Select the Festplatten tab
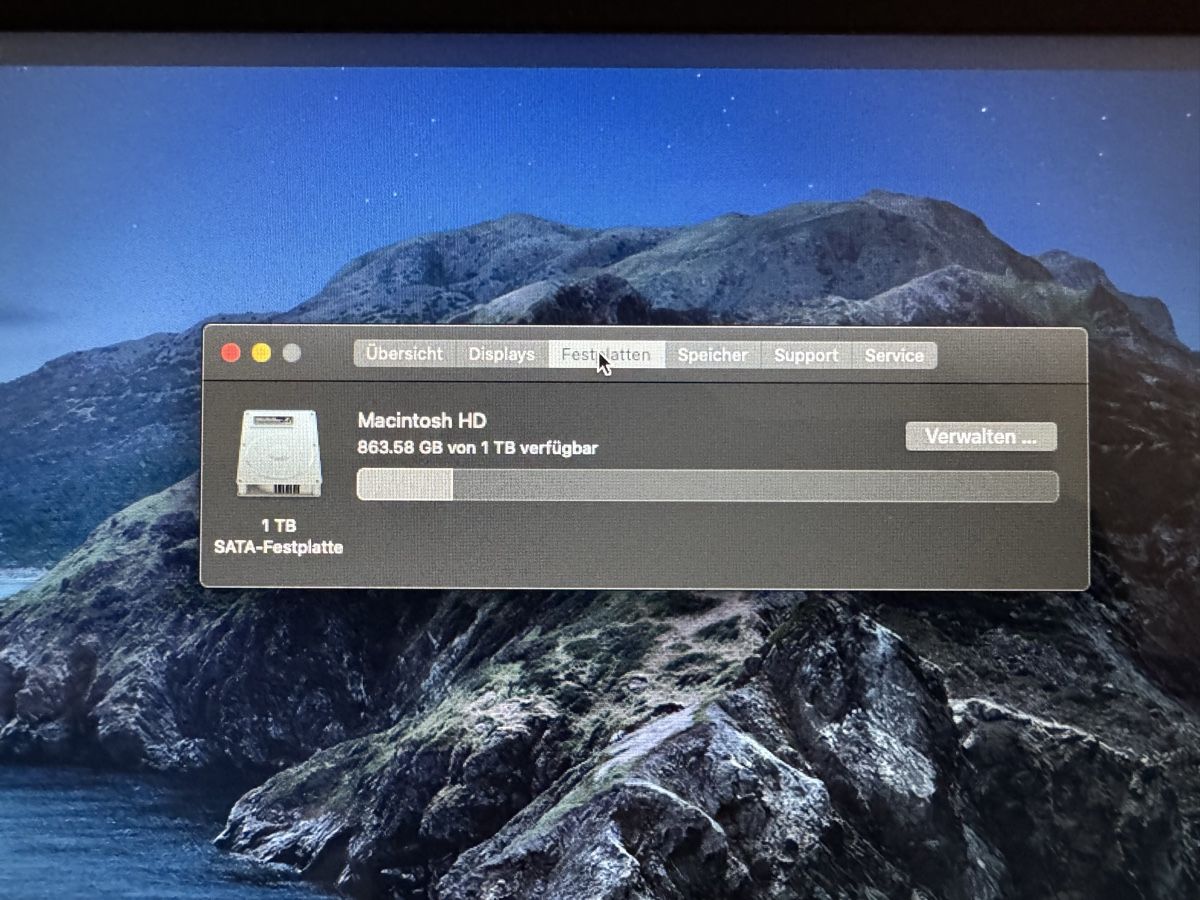This screenshot has width=1200, height=900. tap(606, 354)
